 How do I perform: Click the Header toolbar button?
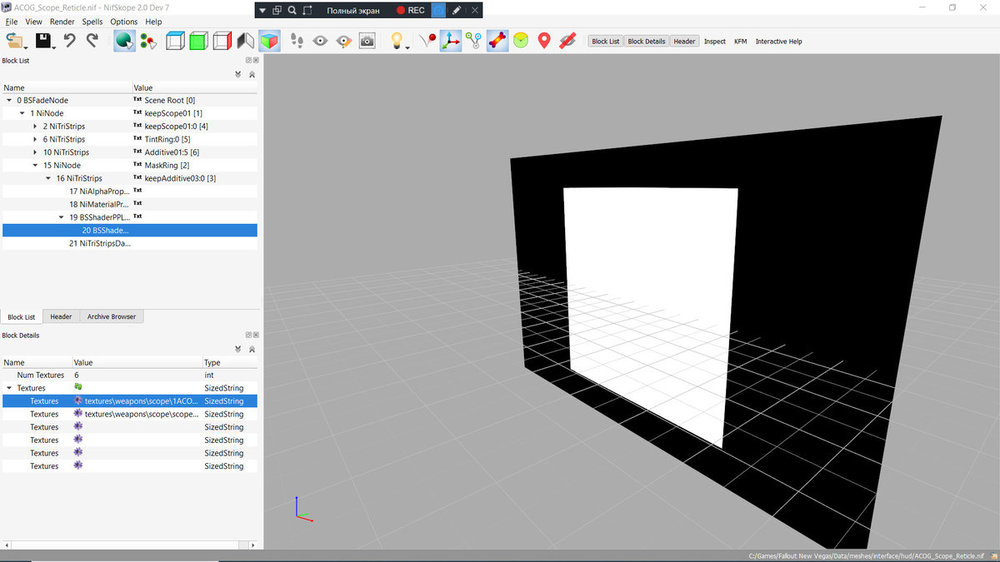[x=684, y=41]
